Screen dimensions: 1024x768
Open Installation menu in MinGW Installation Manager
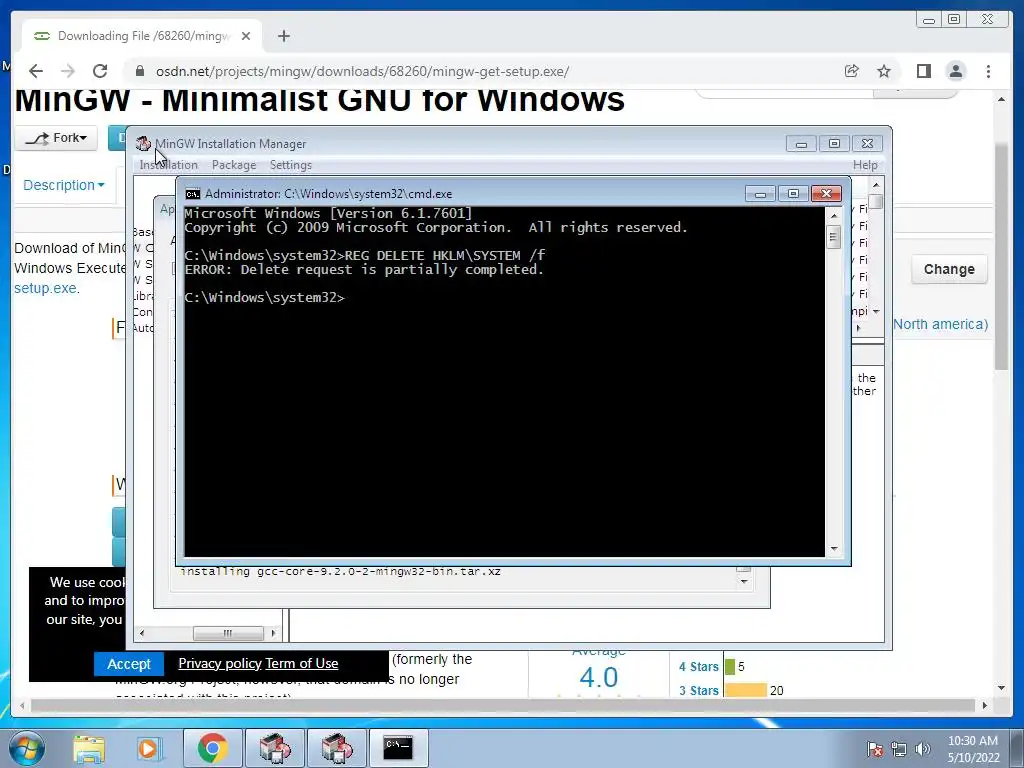pyautogui.click(x=168, y=165)
